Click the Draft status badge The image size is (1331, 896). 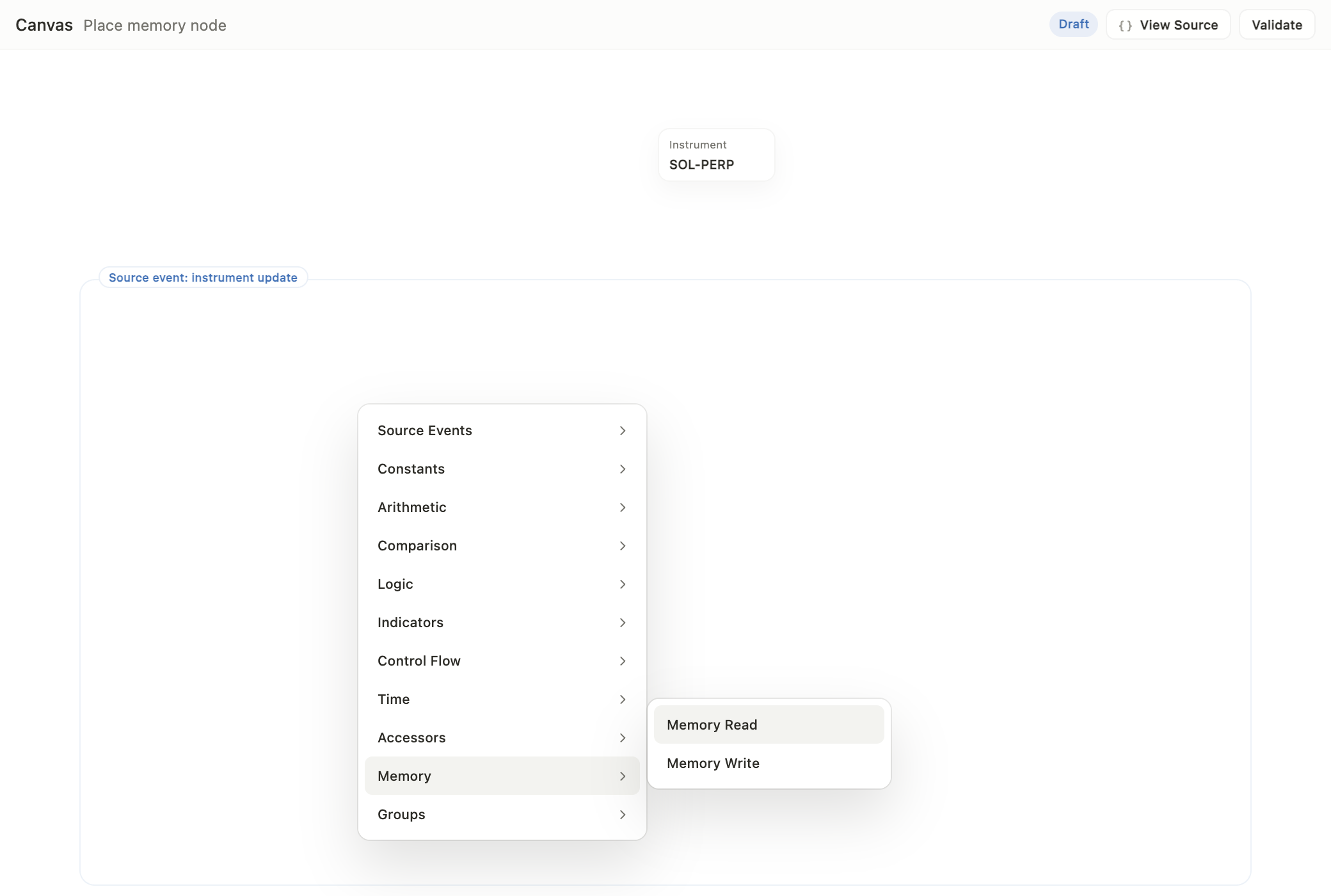(x=1074, y=24)
